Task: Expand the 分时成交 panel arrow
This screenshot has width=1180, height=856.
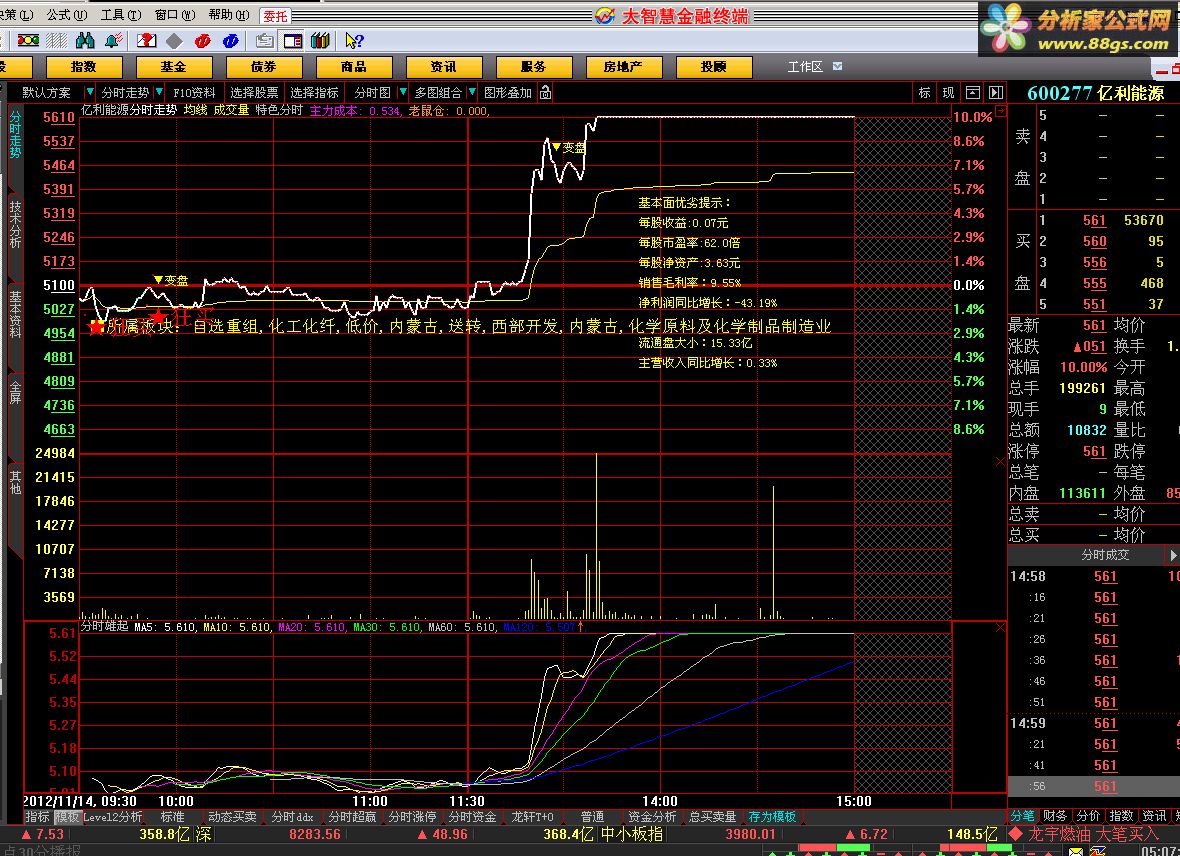Action: click(1172, 555)
